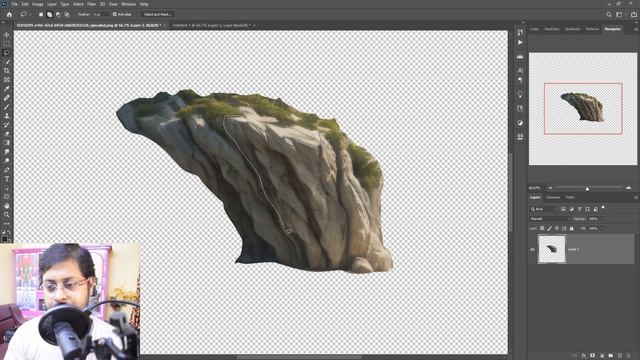Open the Actions panel play icon
Viewport: 640px width, 360px height.
pyautogui.click(x=520, y=42)
